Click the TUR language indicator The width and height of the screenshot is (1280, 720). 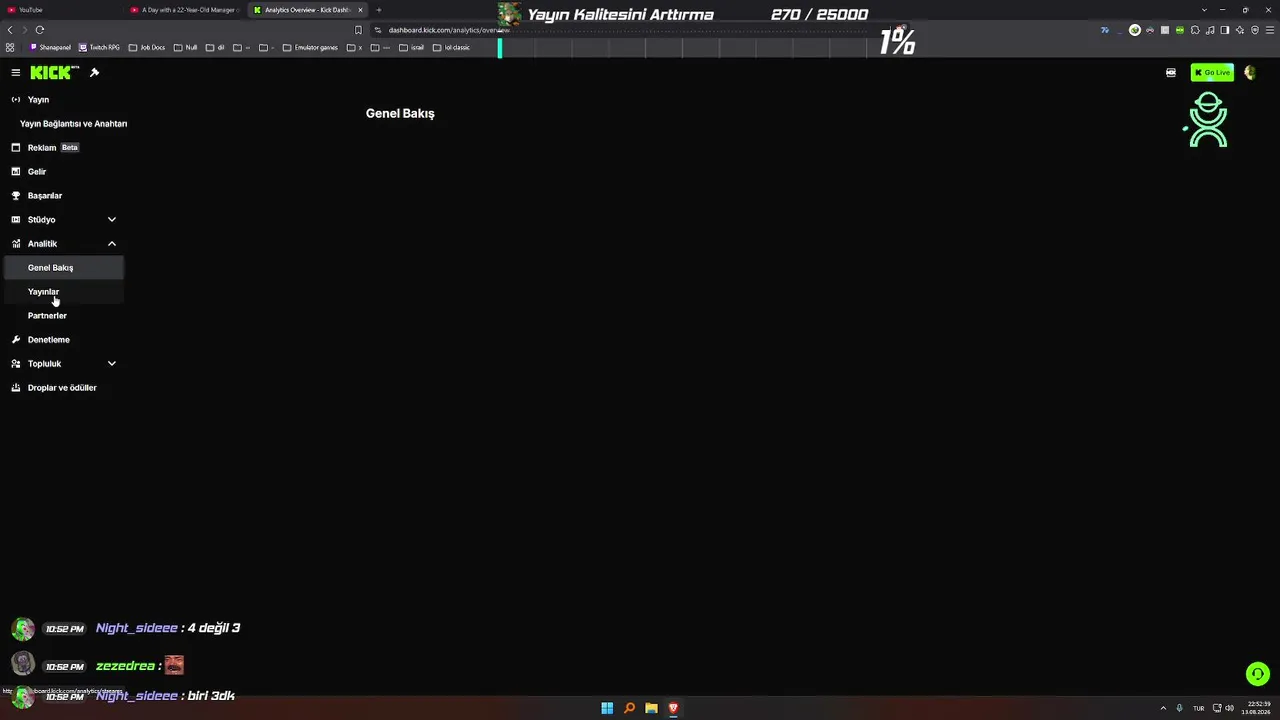1198,708
